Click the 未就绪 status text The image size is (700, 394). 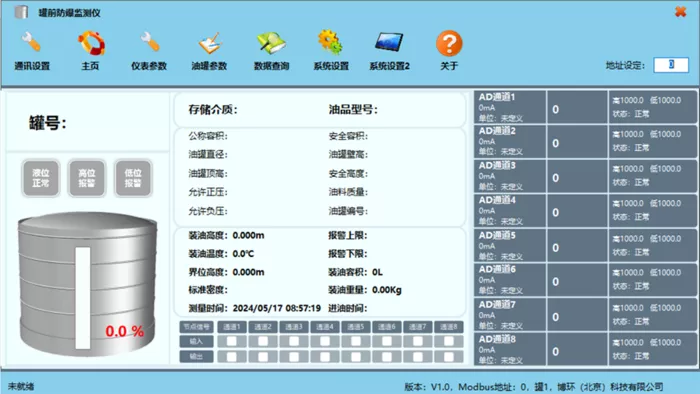(21, 386)
